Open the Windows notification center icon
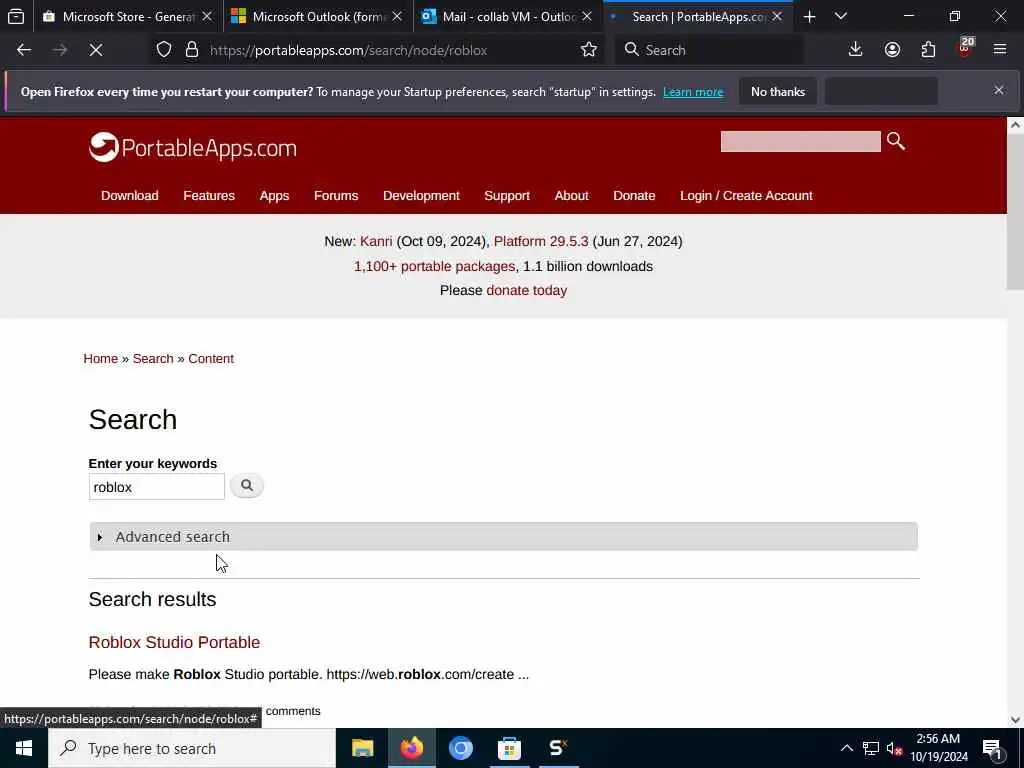Viewport: 1024px width, 768px height. click(x=993, y=748)
